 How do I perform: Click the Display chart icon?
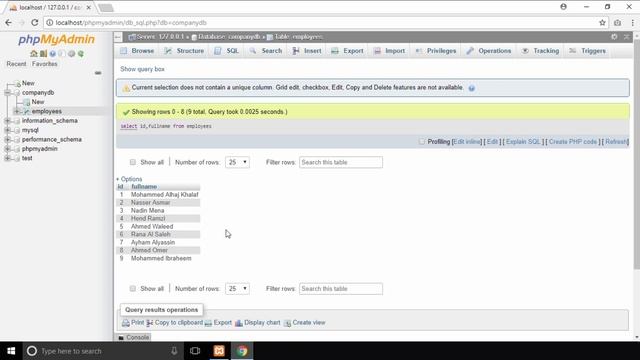tap(239, 323)
